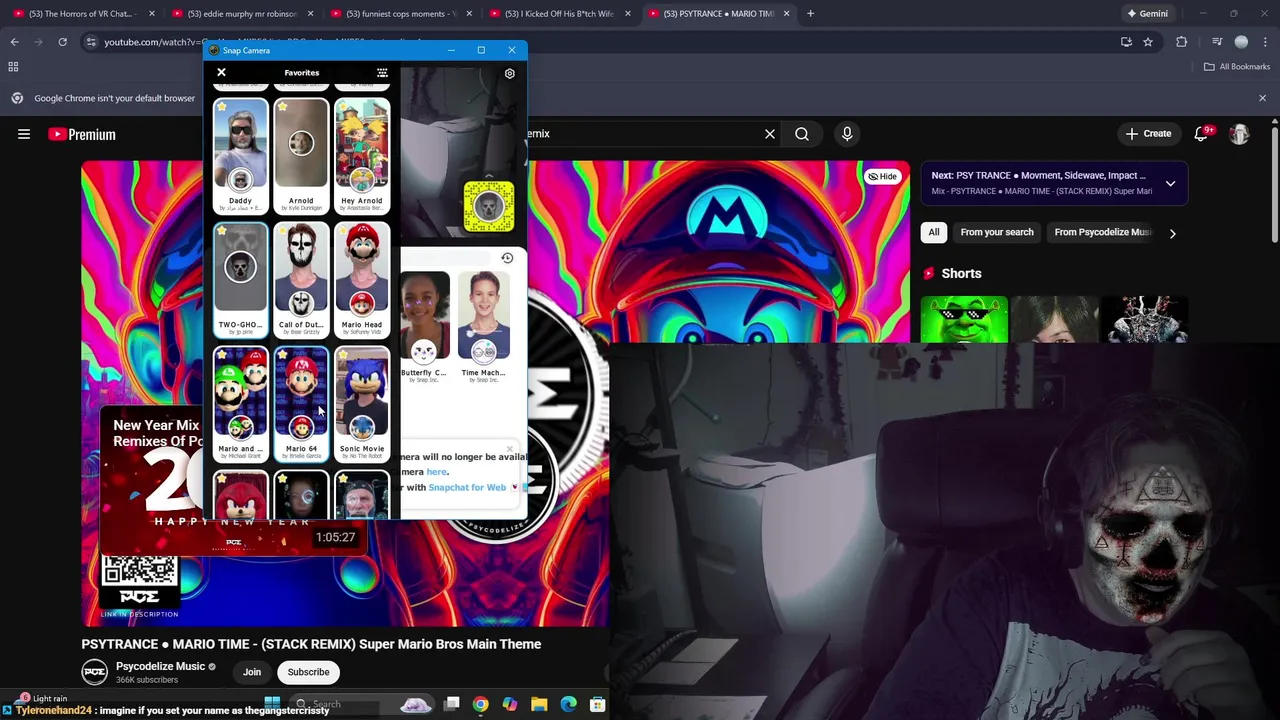The image size is (1280, 720).
Task: Follow the 'here' link in Snap Camera notice
Action: 437,472
